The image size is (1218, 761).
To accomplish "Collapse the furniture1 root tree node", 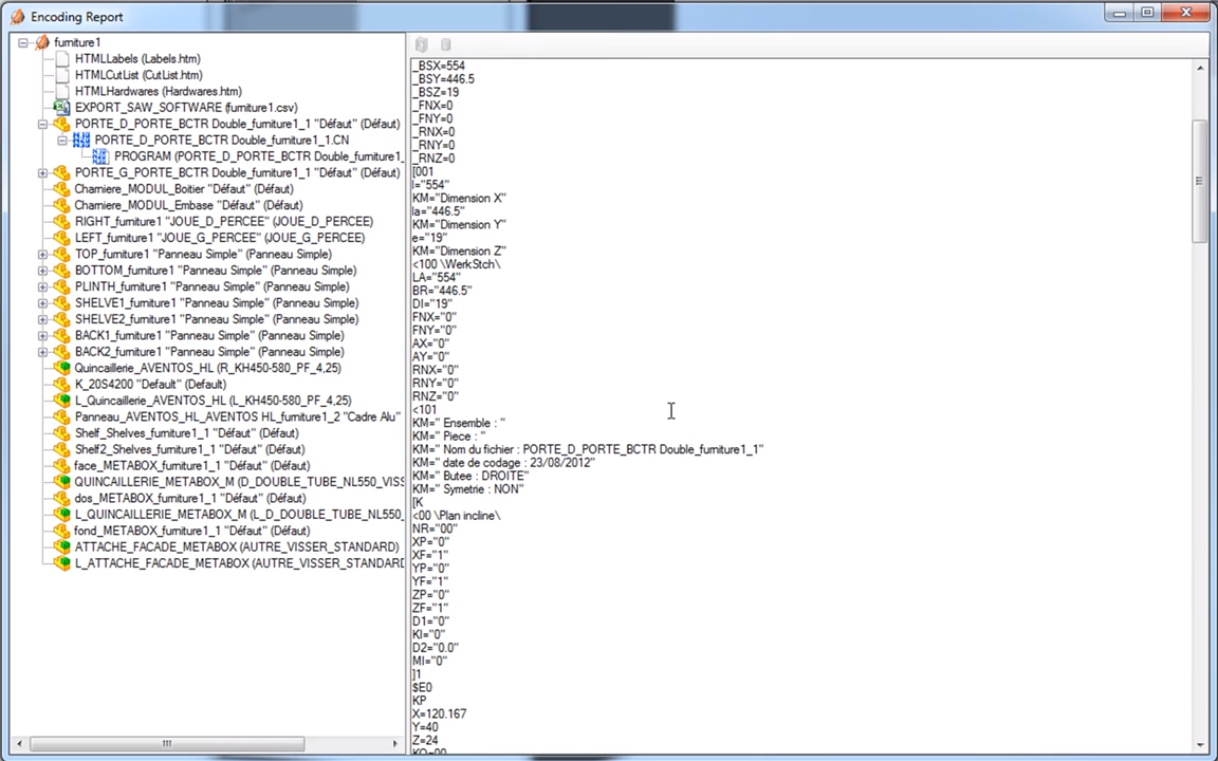I will [x=23, y=43].
